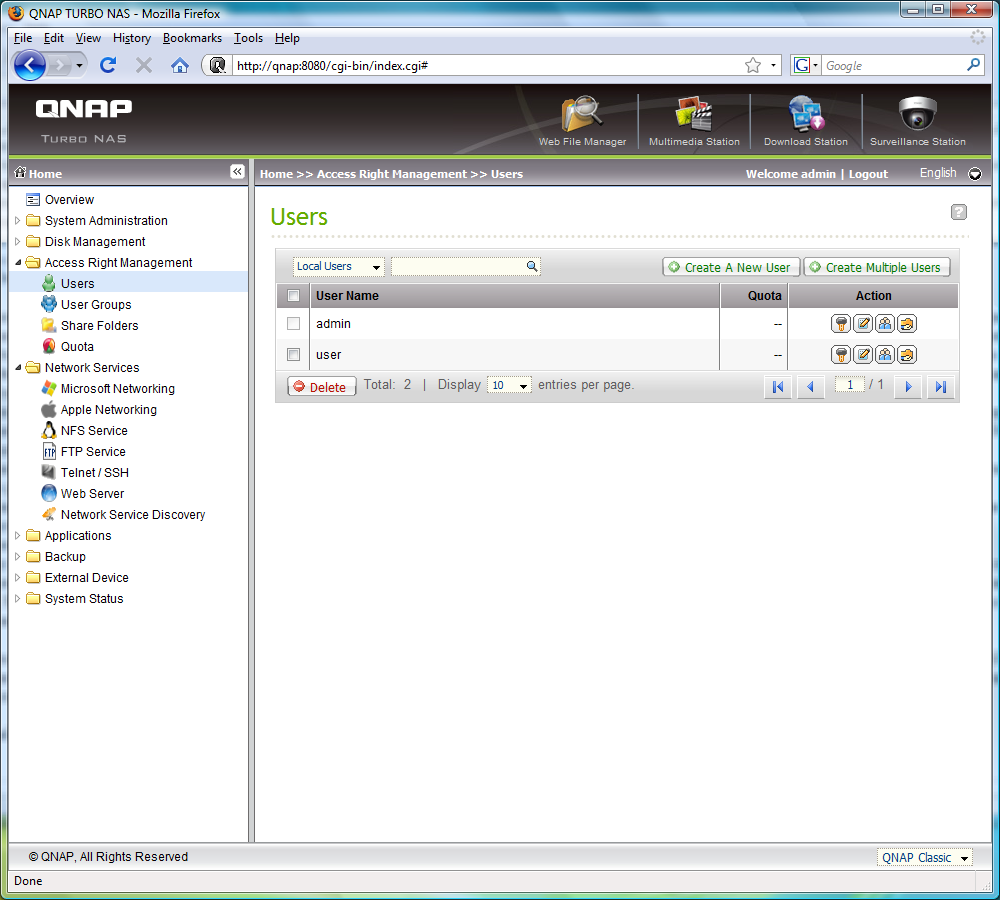Open the QNAP Classic theme dropdown

pos(924,858)
